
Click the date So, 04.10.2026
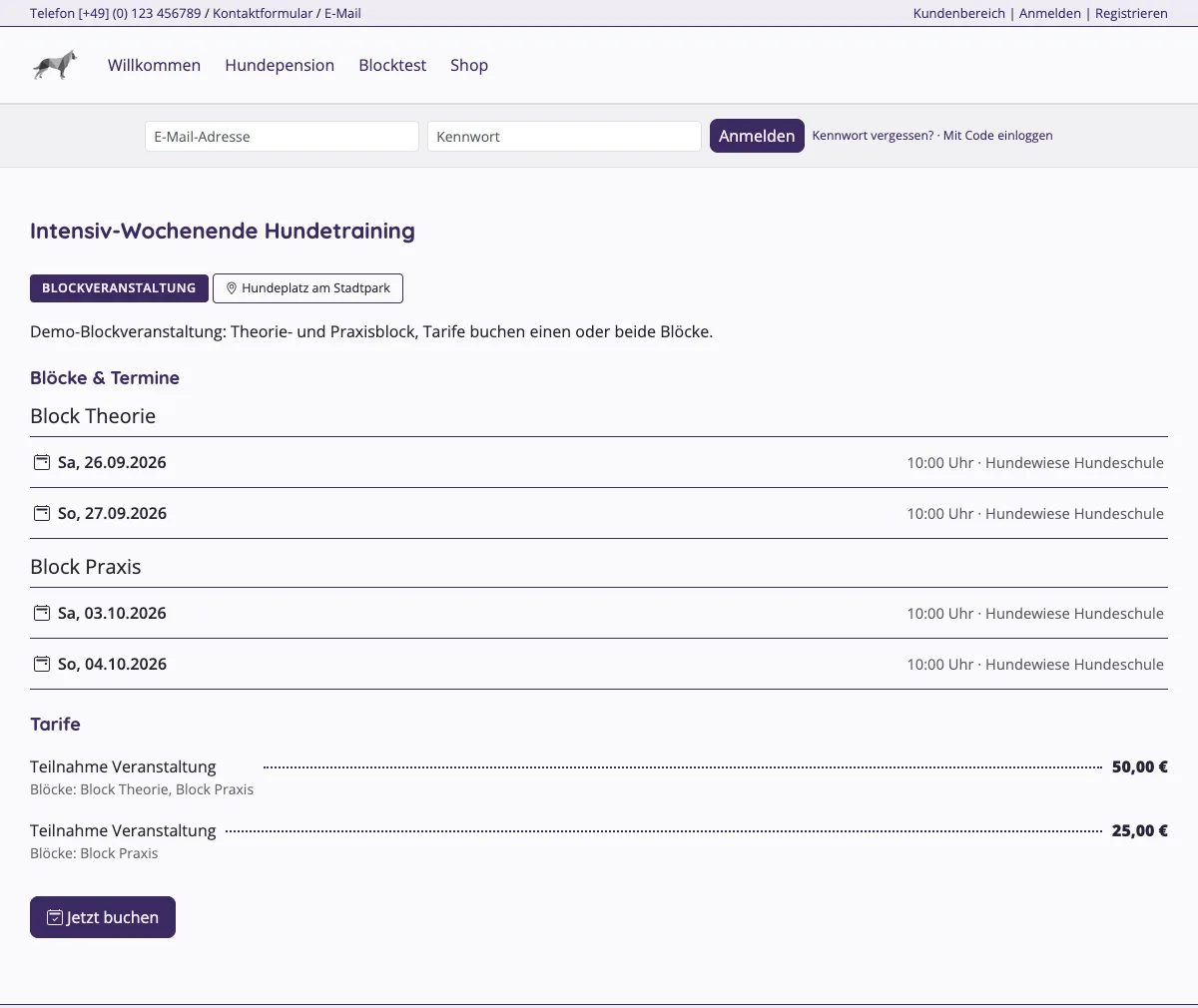(112, 664)
